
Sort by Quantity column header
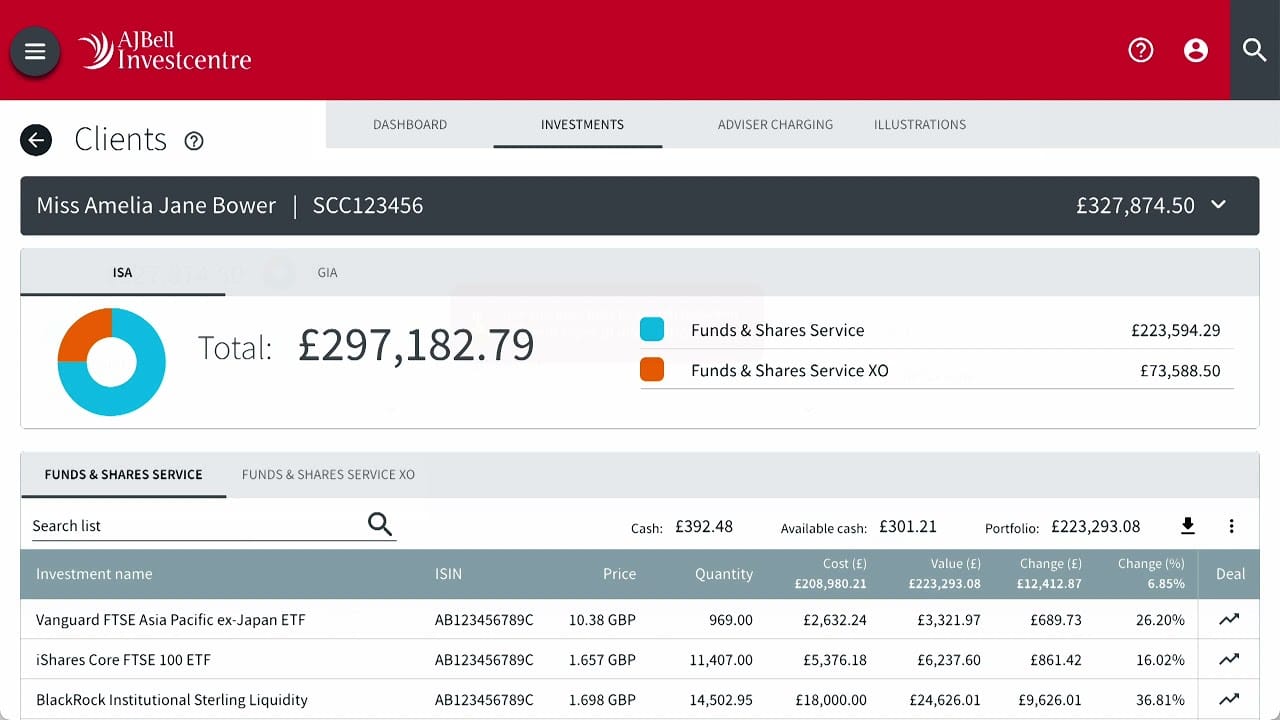(x=724, y=574)
